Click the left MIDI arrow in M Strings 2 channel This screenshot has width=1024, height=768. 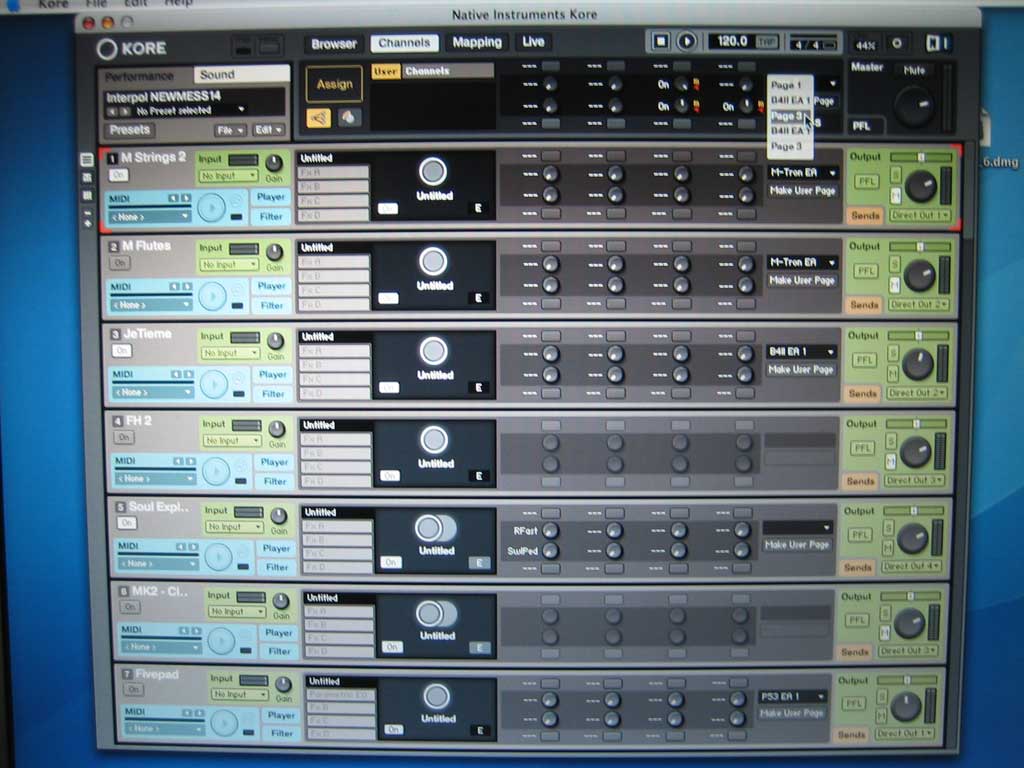click(x=173, y=198)
